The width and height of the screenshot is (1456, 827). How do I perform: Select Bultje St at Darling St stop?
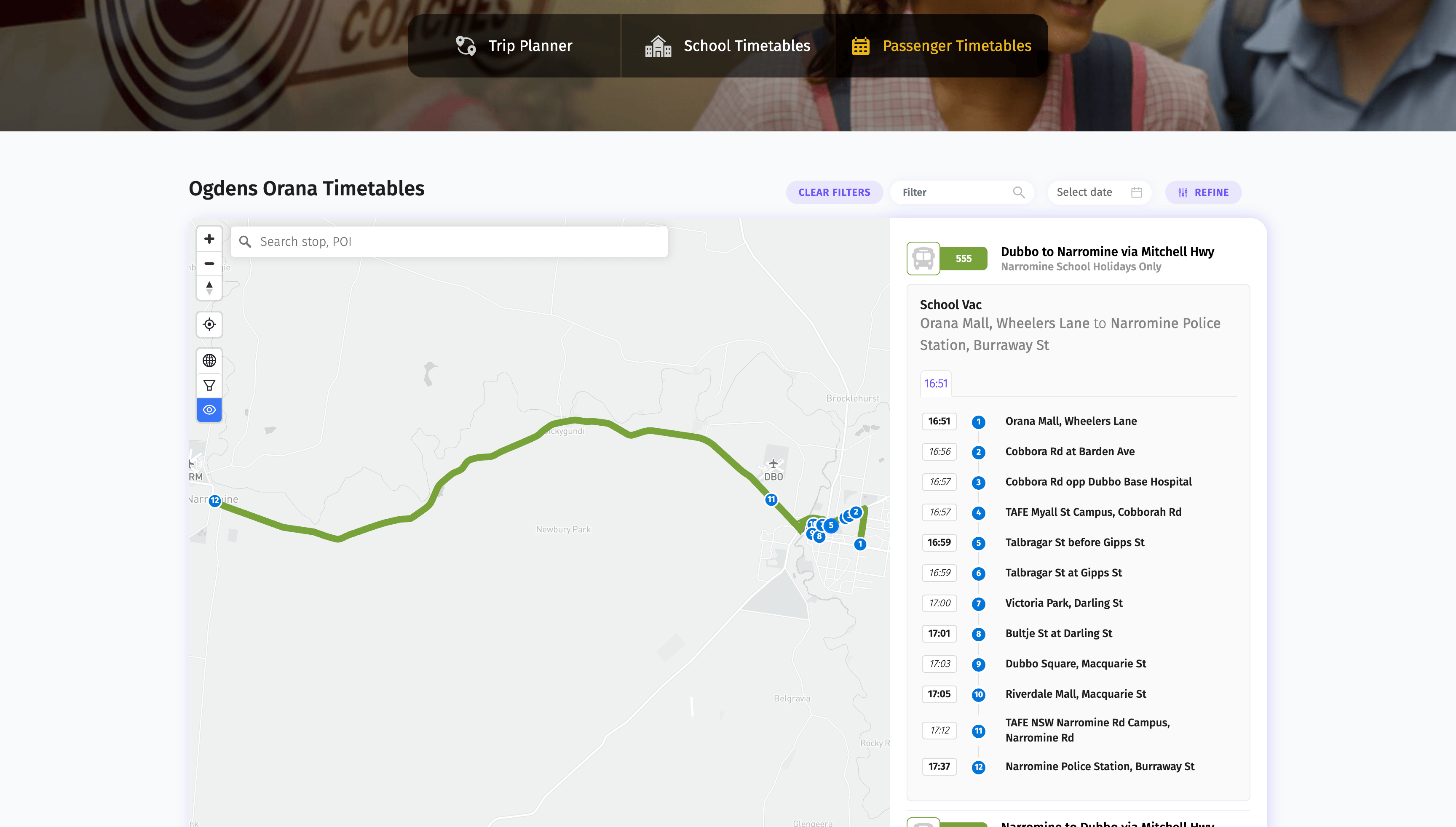tap(1058, 633)
